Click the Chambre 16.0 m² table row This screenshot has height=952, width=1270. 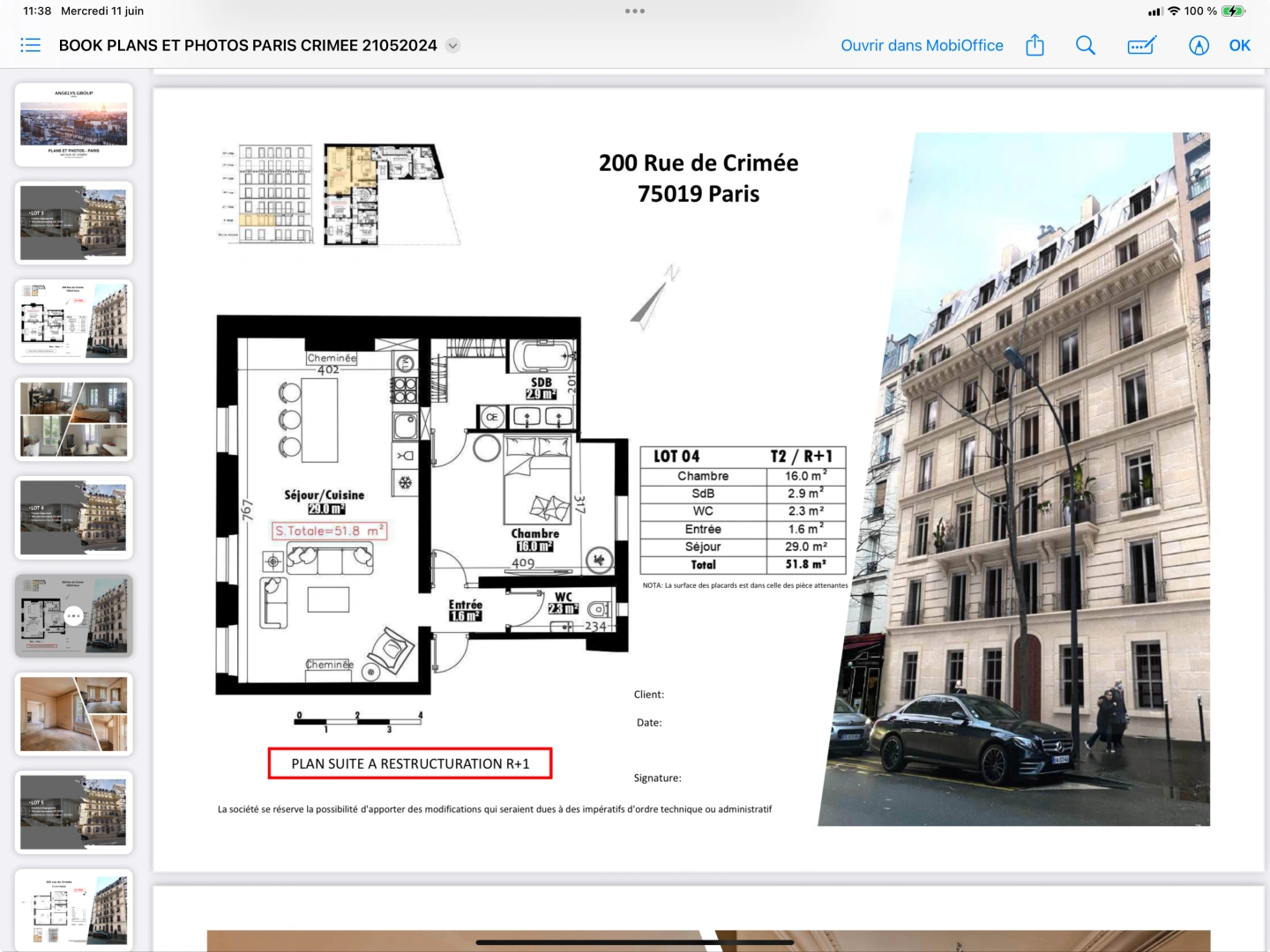pos(743,476)
